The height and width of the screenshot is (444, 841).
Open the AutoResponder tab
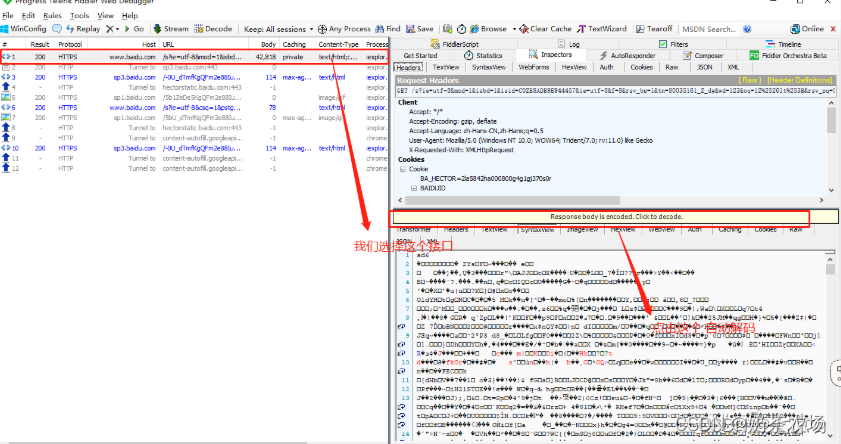pos(628,55)
